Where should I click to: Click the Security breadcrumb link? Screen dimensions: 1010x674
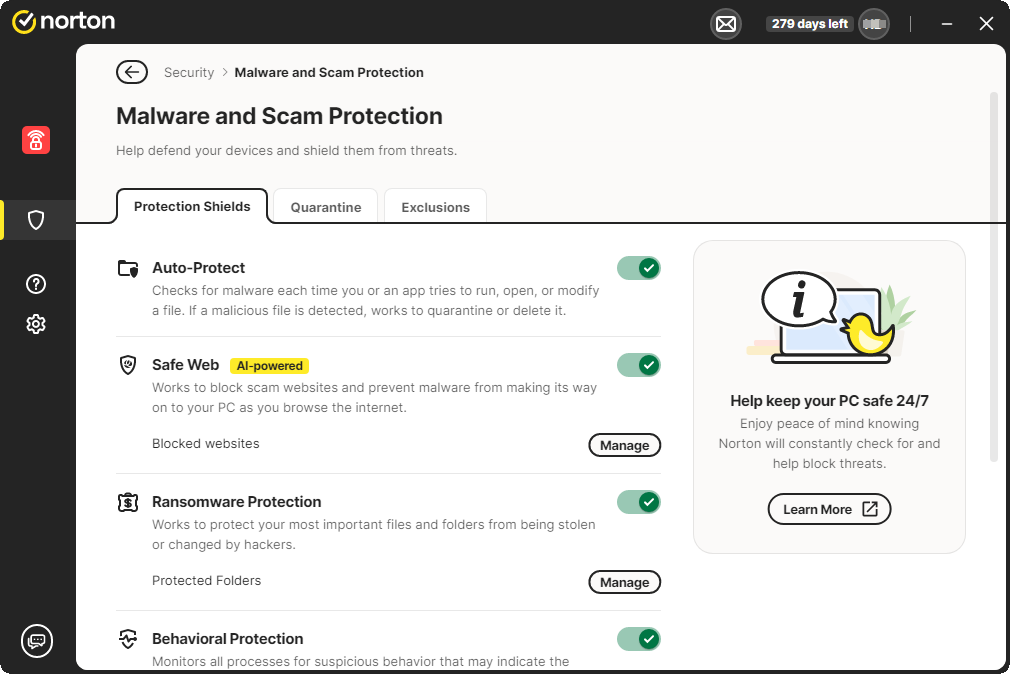189,72
